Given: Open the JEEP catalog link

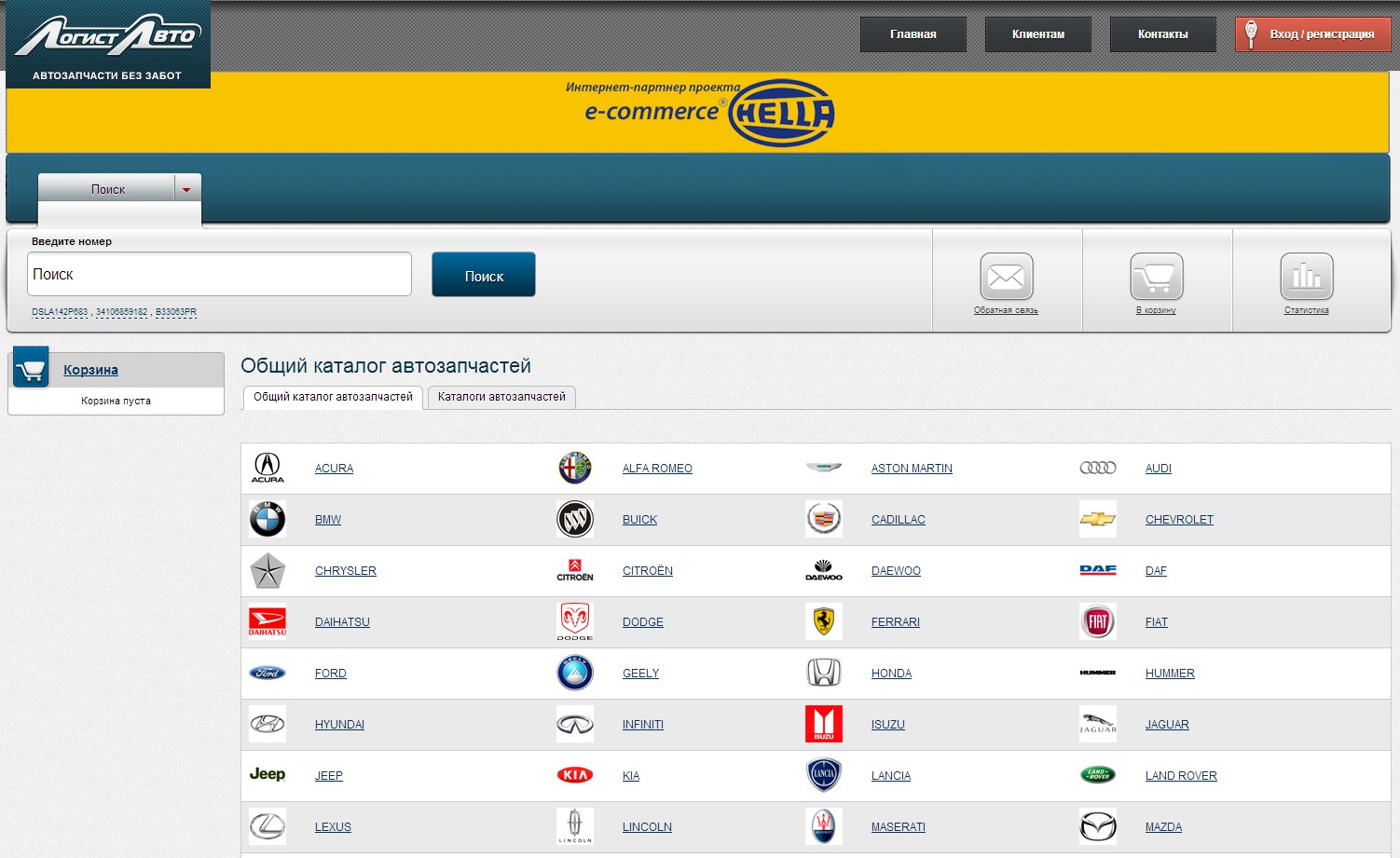Looking at the screenshot, I should tap(329, 776).
